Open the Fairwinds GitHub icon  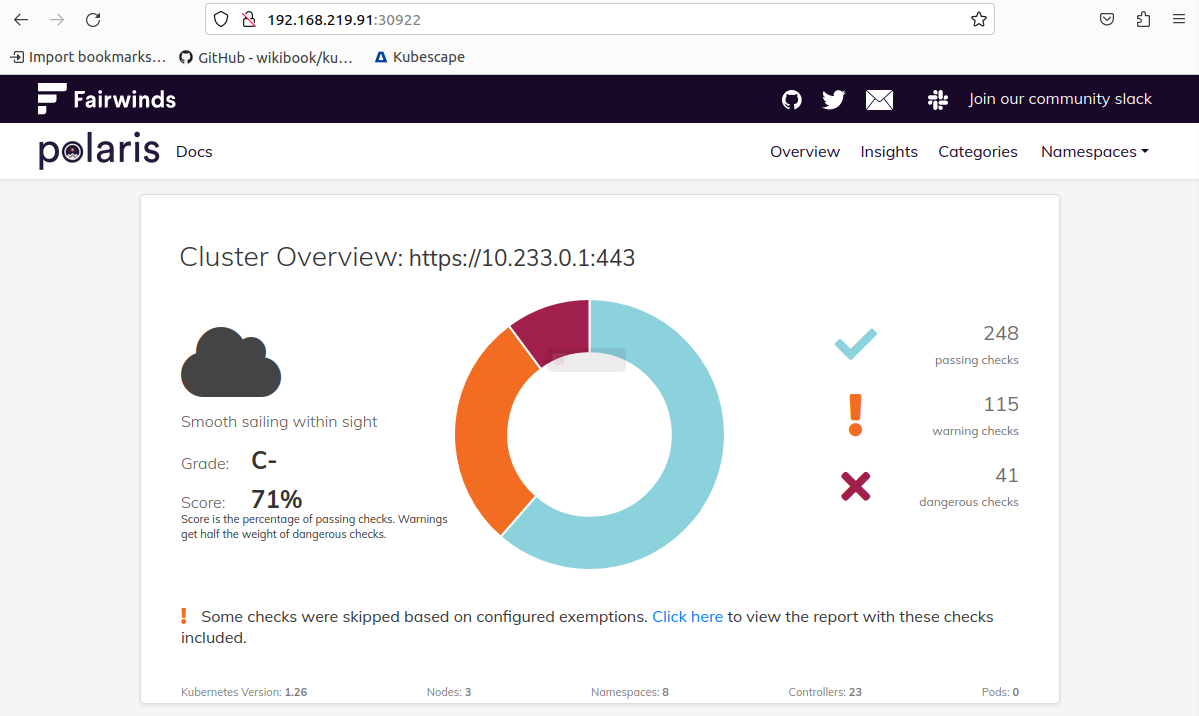point(791,99)
